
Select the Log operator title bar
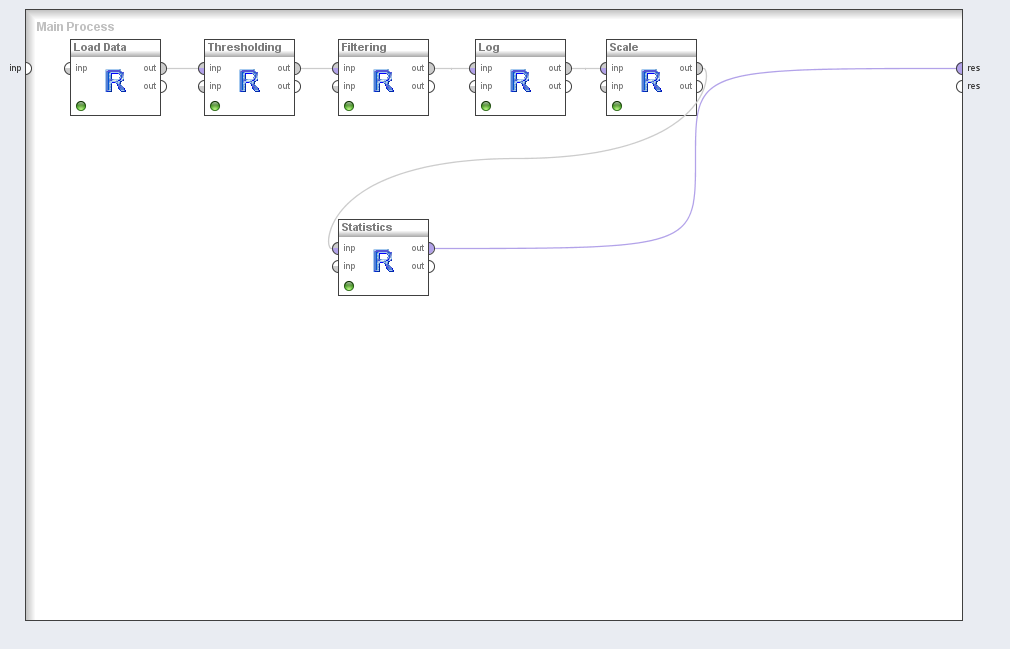(x=520, y=47)
